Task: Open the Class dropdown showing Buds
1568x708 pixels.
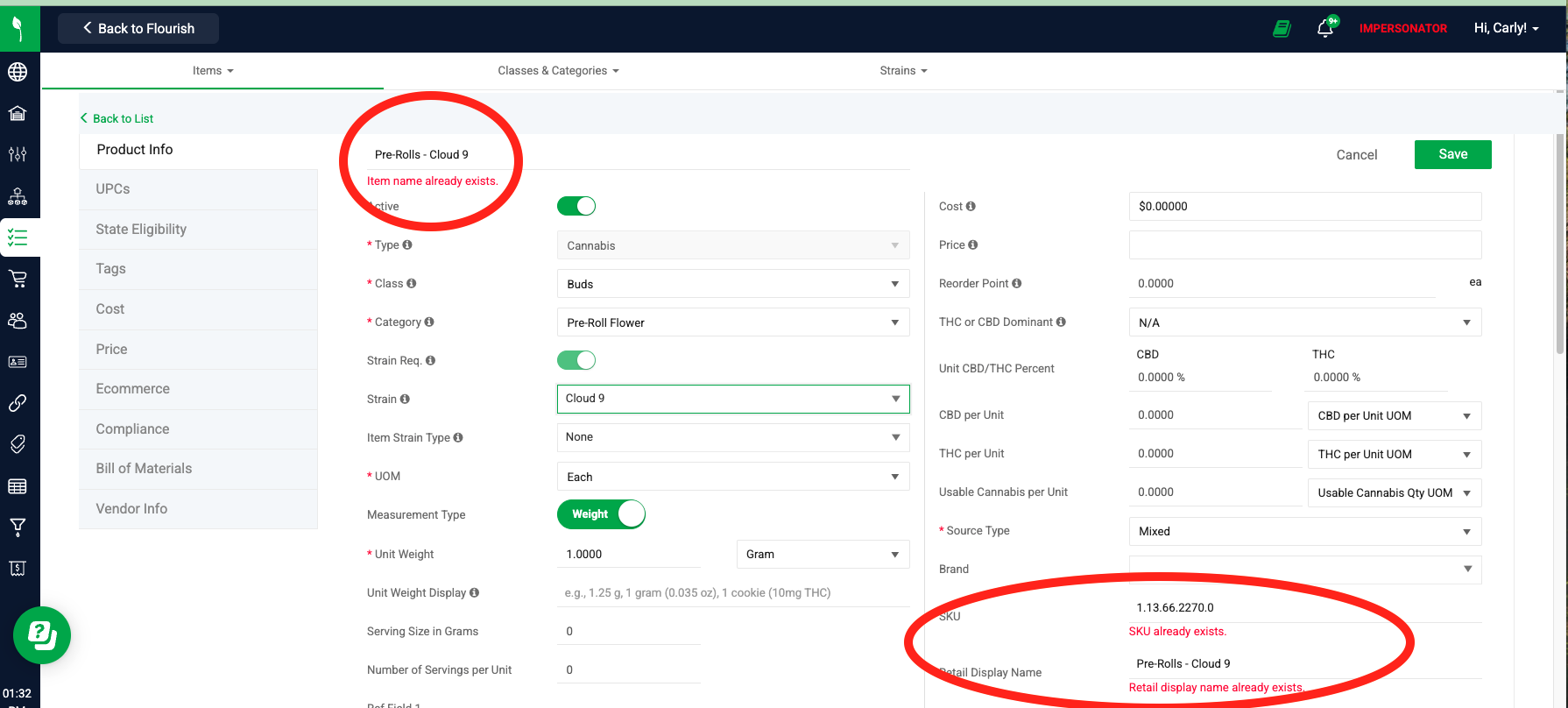Action: point(733,284)
